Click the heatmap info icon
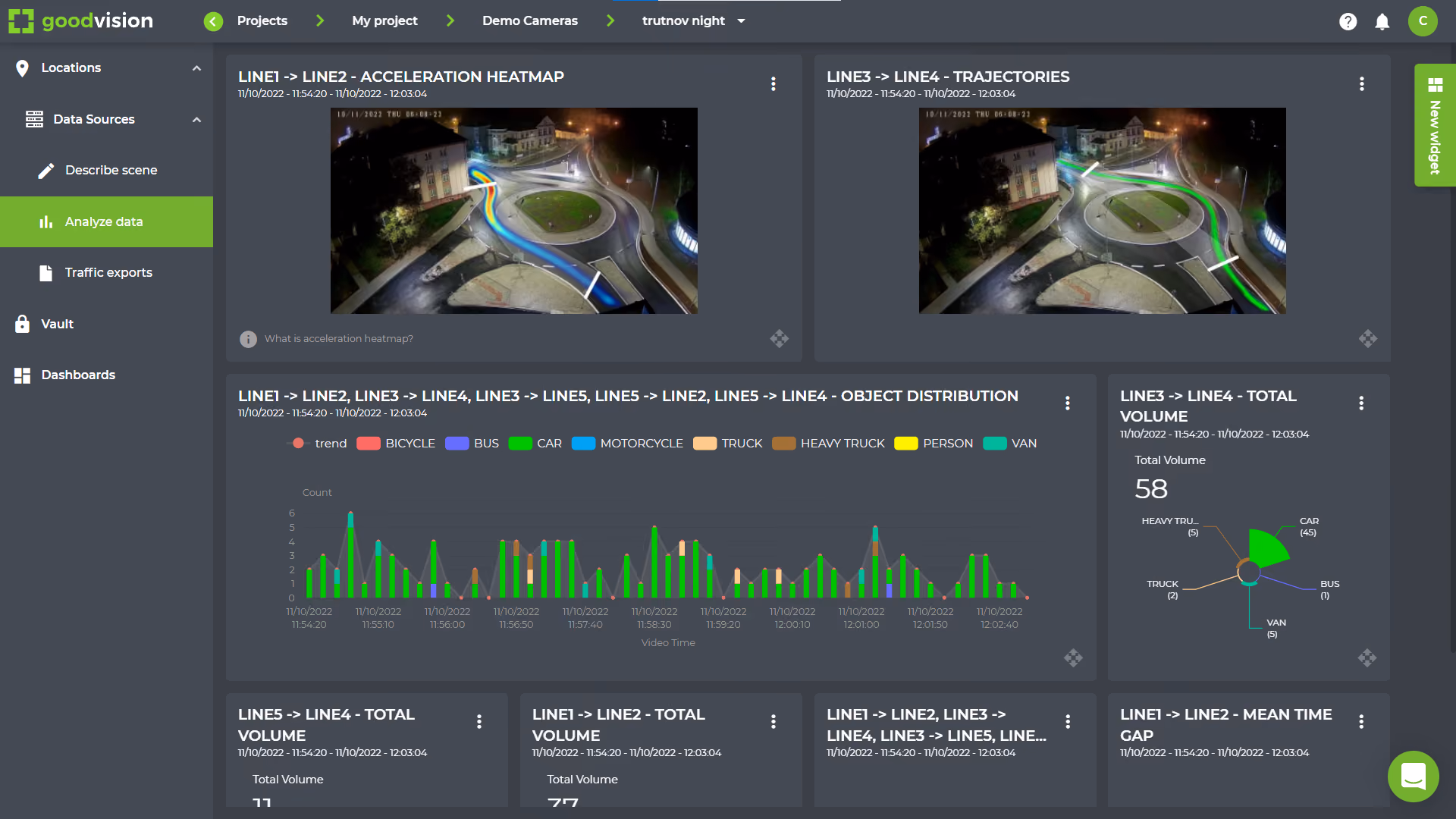The width and height of the screenshot is (1456, 819). [x=248, y=339]
